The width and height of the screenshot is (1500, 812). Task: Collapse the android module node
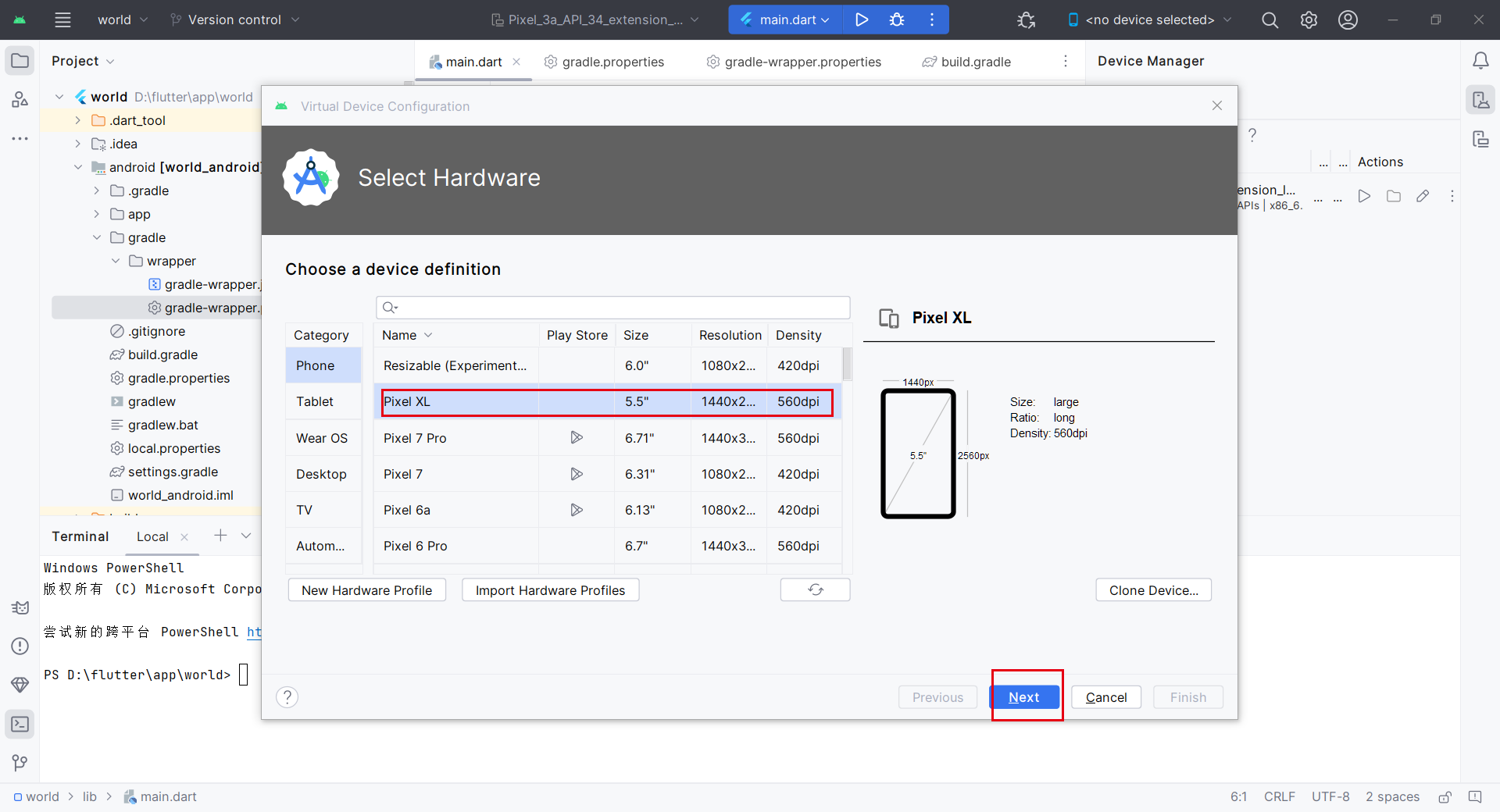click(77, 167)
